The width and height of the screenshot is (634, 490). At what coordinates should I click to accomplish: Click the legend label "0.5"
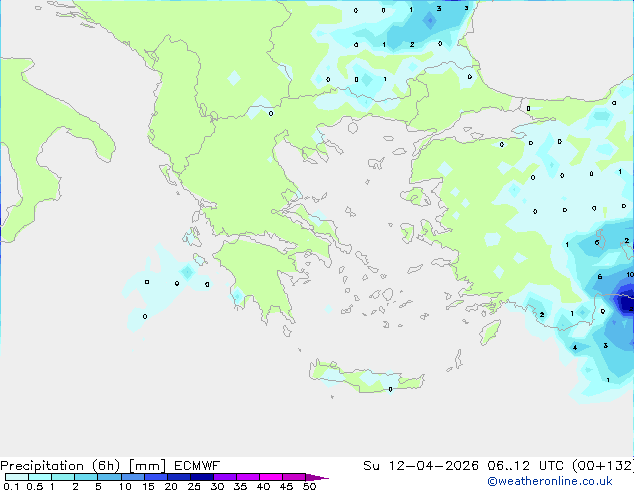point(34,486)
